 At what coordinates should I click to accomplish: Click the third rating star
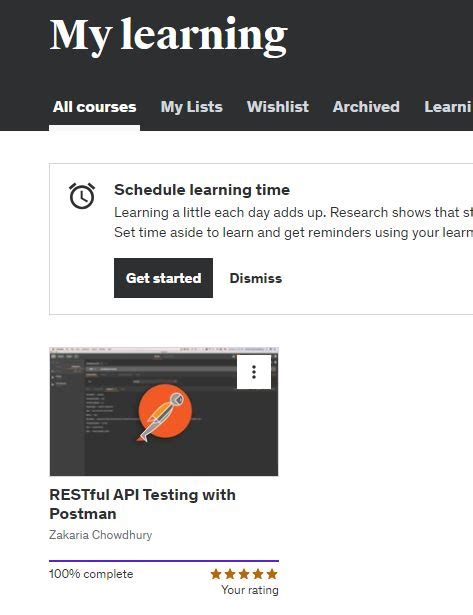pos(244,574)
